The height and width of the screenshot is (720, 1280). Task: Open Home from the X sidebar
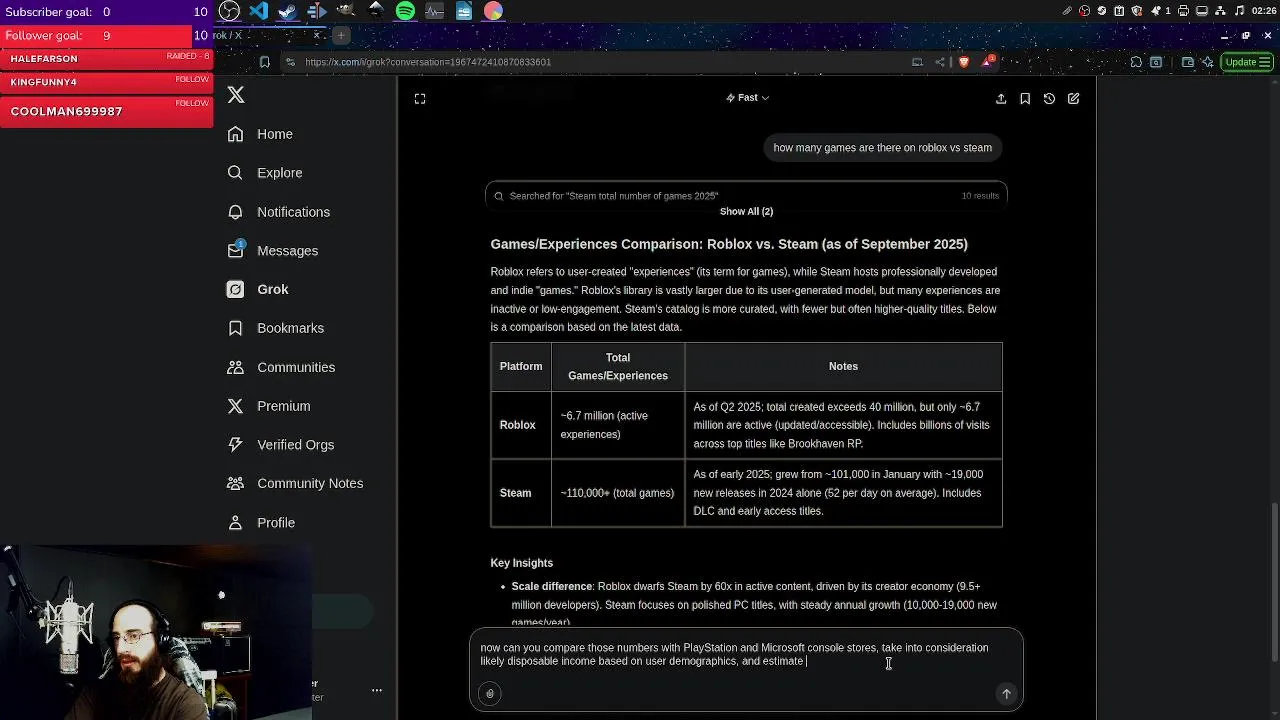point(260,134)
